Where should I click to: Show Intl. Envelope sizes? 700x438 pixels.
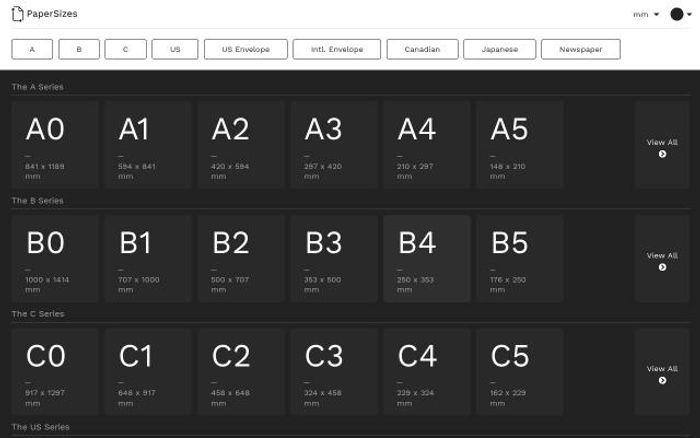pyautogui.click(x=330, y=49)
